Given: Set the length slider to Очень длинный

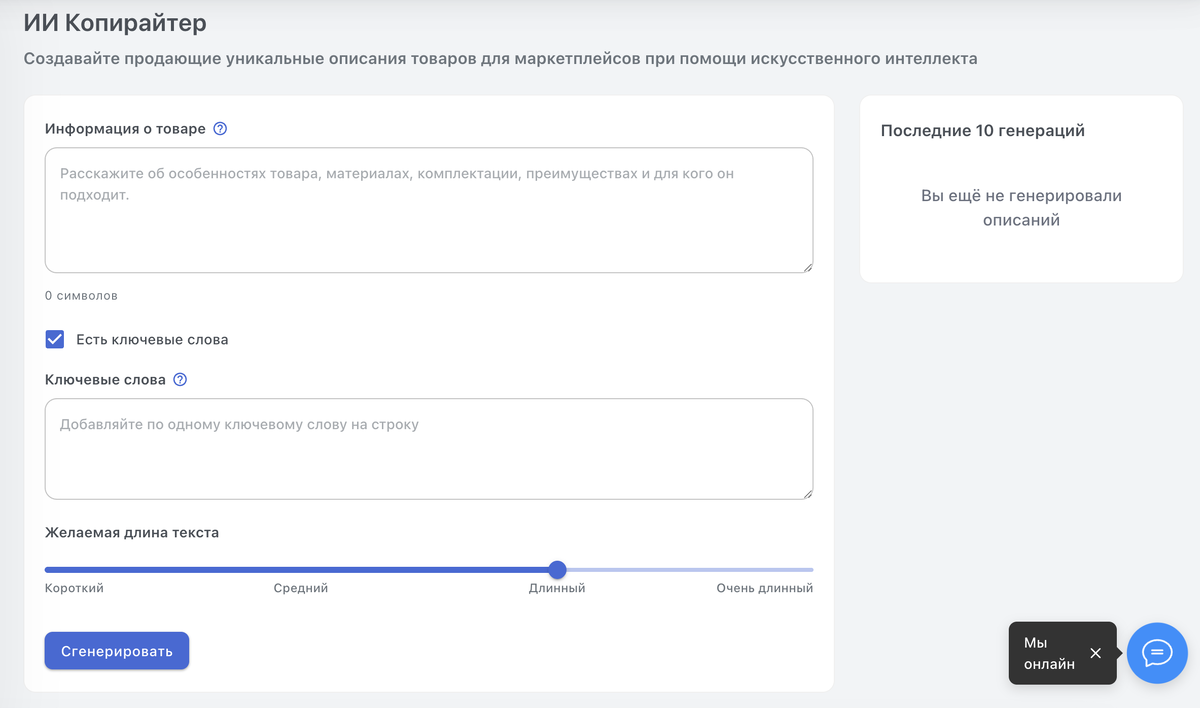Looking at the screenshot, I should coord(812,570).
